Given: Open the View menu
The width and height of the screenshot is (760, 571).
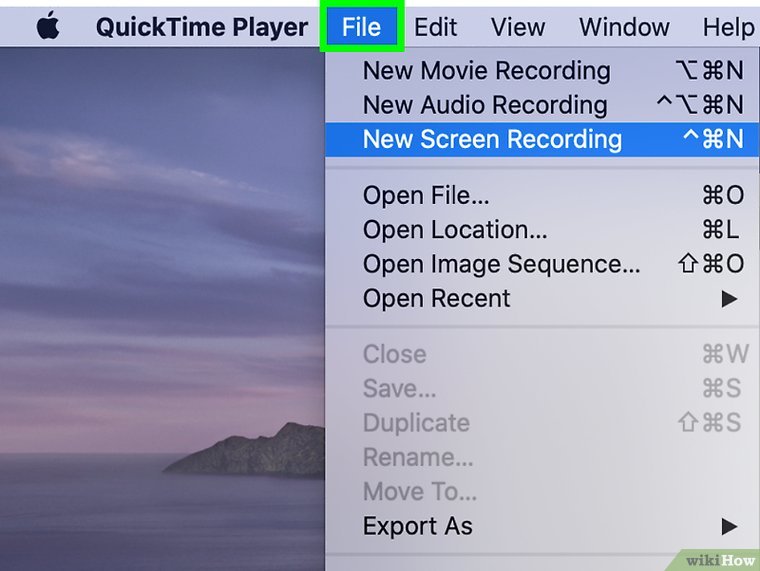Looking at the screenshot, I should coord(517,27).
